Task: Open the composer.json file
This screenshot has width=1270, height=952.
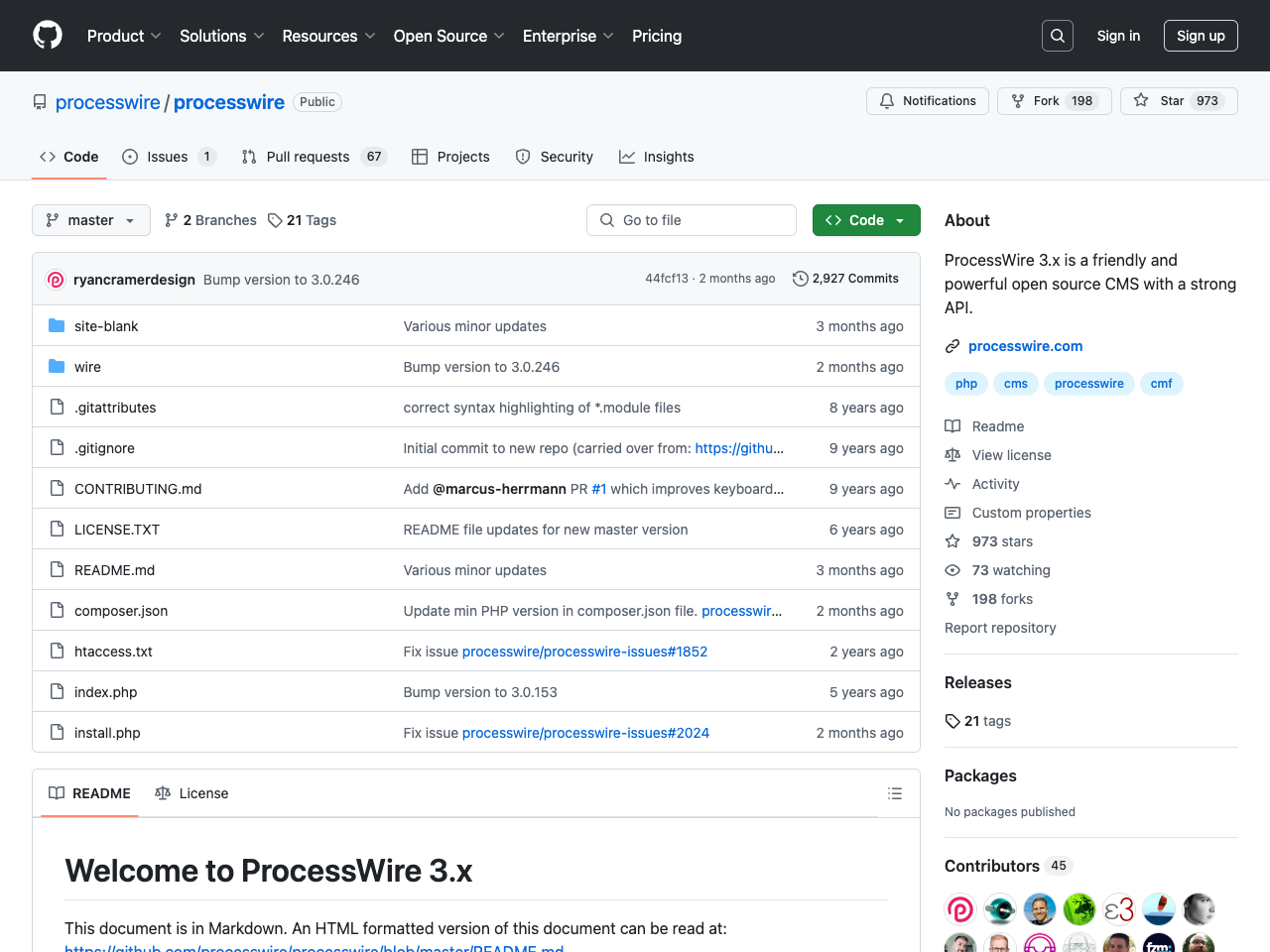Action: point(121,611)
